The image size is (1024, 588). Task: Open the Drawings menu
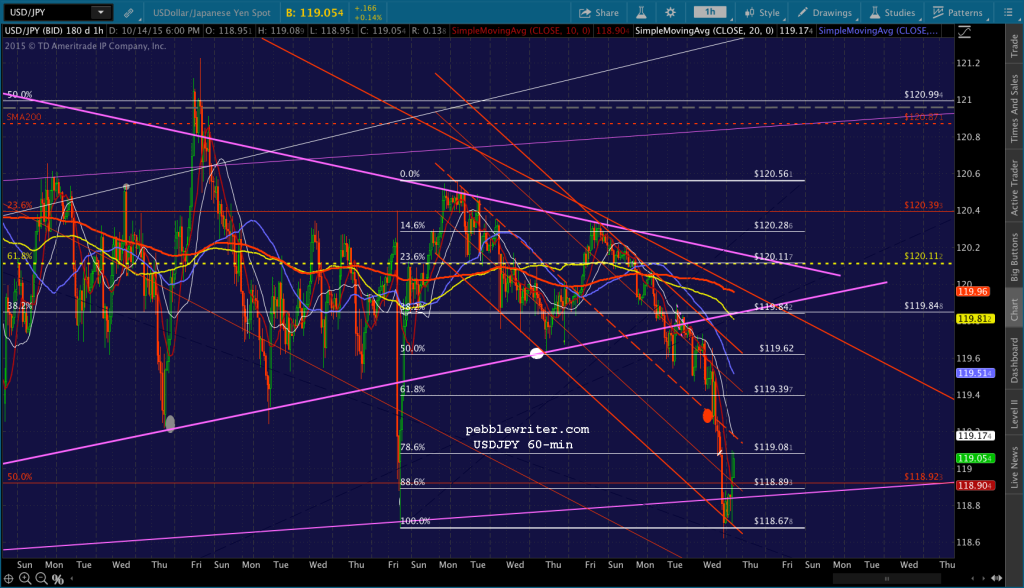pos(824,12)
